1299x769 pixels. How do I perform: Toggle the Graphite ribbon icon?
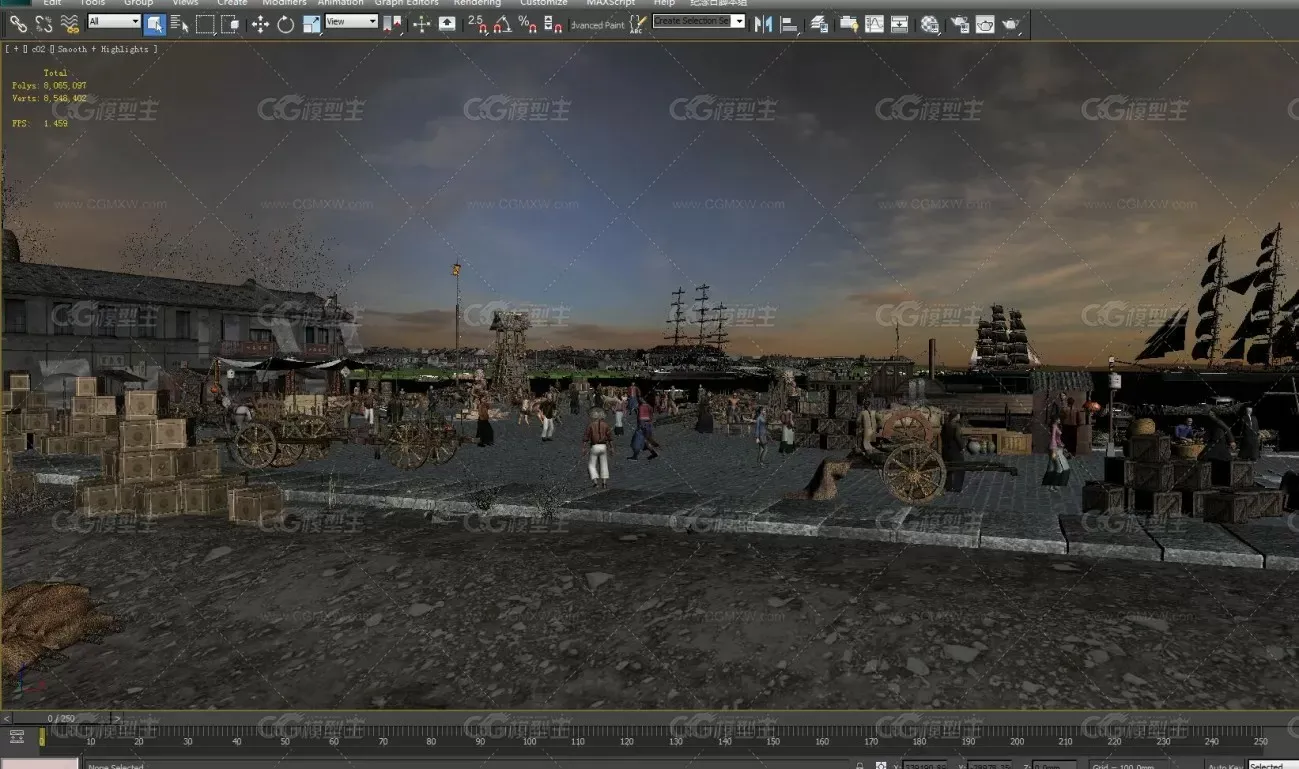tap(849, 23)
